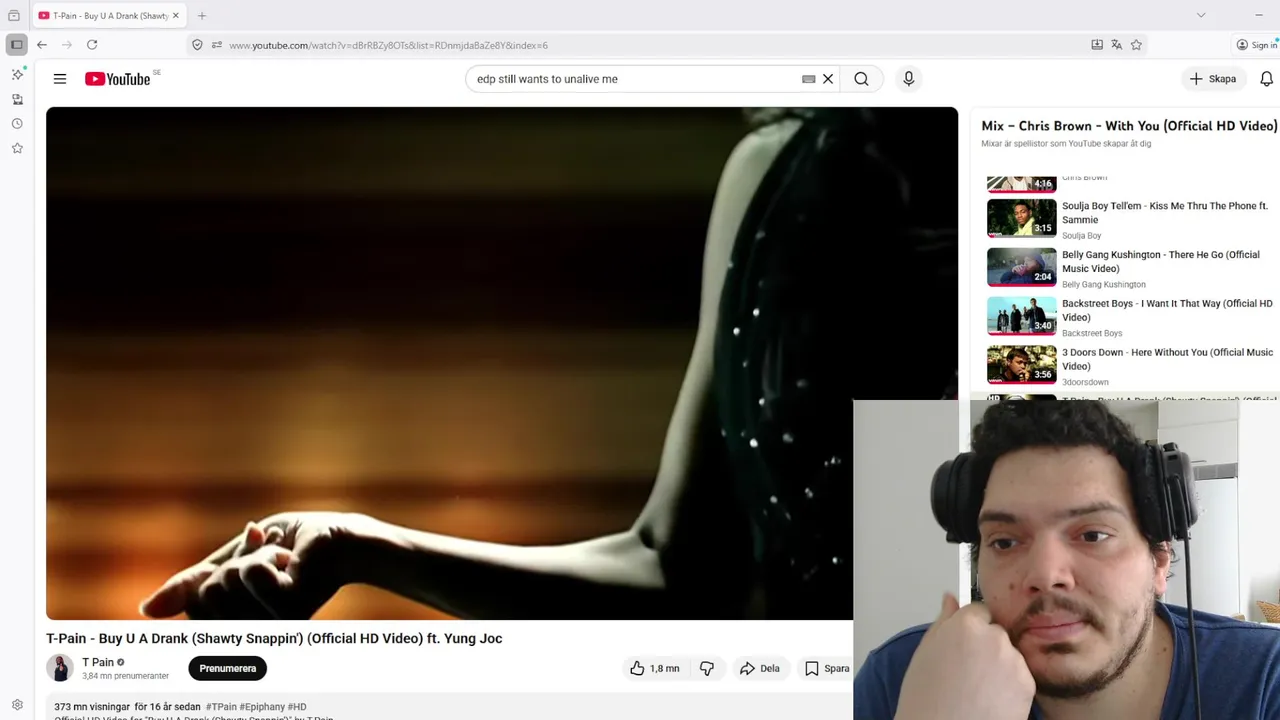The width and height of the screenshot is (1280, 720).
Task: Click the #HD hashtag
Action: click(297, 707)
